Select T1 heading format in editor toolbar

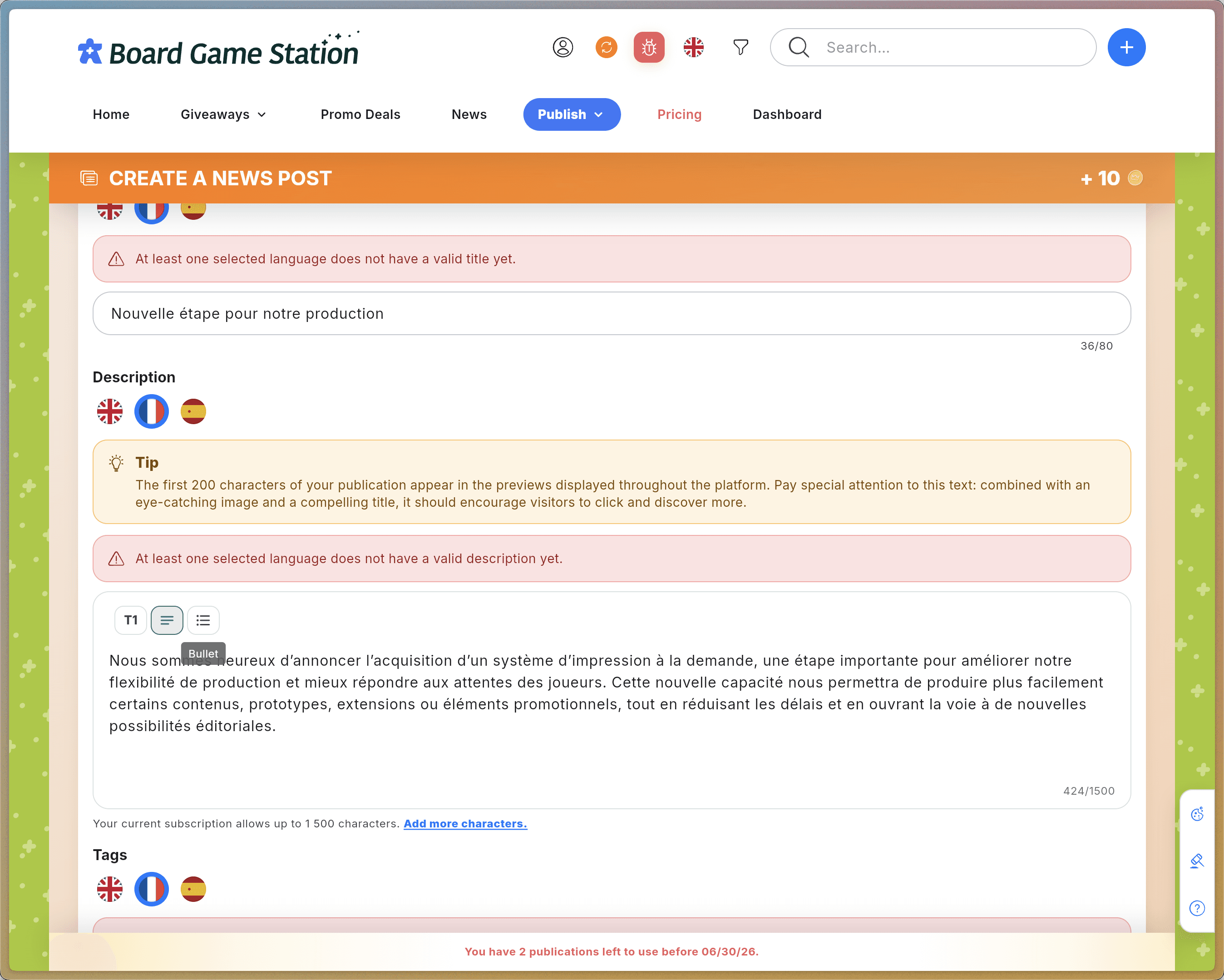click(x=131, y=620)
